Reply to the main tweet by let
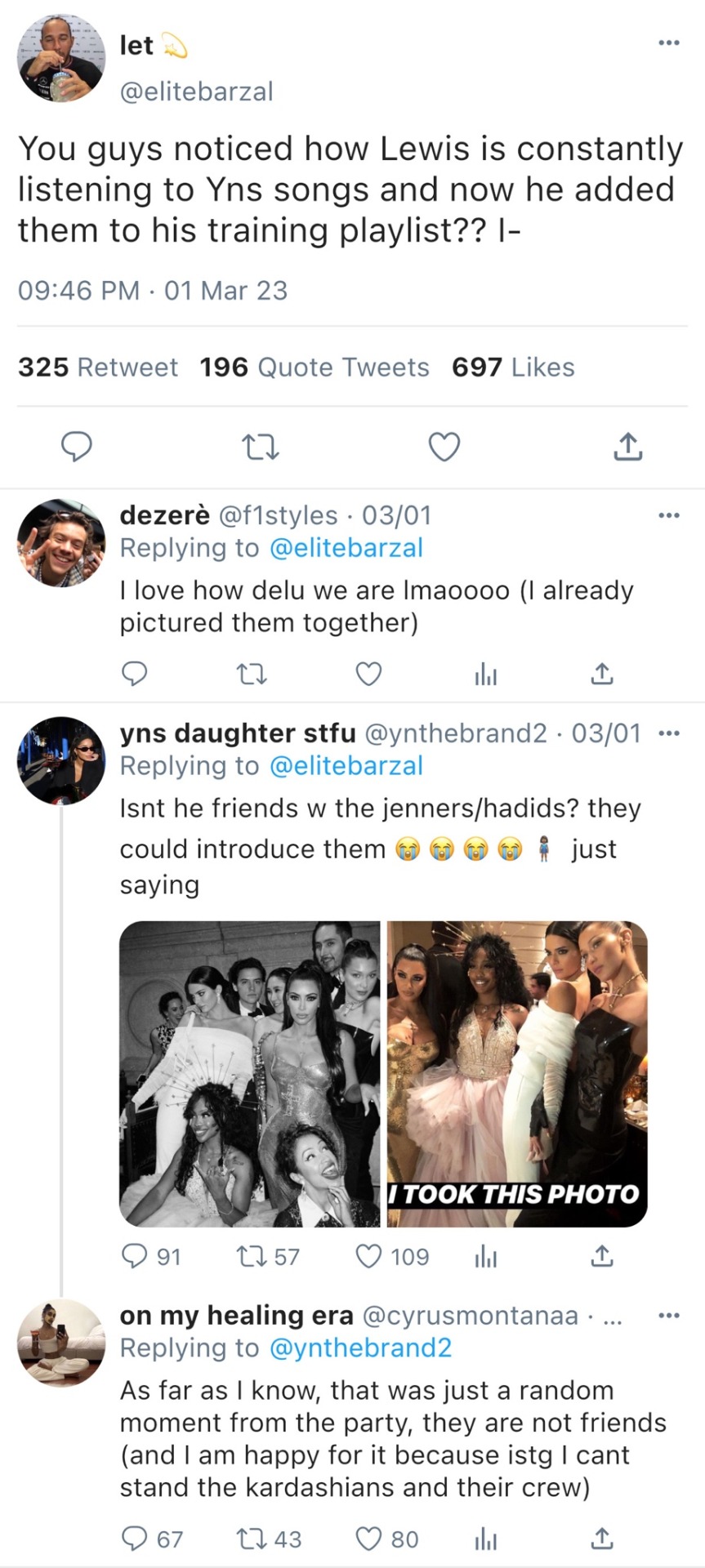The image size is (705, 1568). coord(77,447)
